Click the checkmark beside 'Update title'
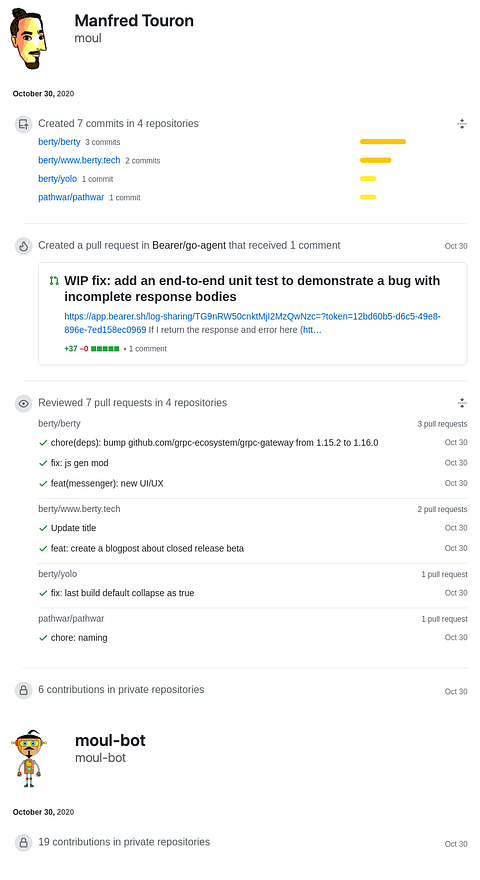Image resolution: width=480 pixels, height=880 pixels. [43, 528]
